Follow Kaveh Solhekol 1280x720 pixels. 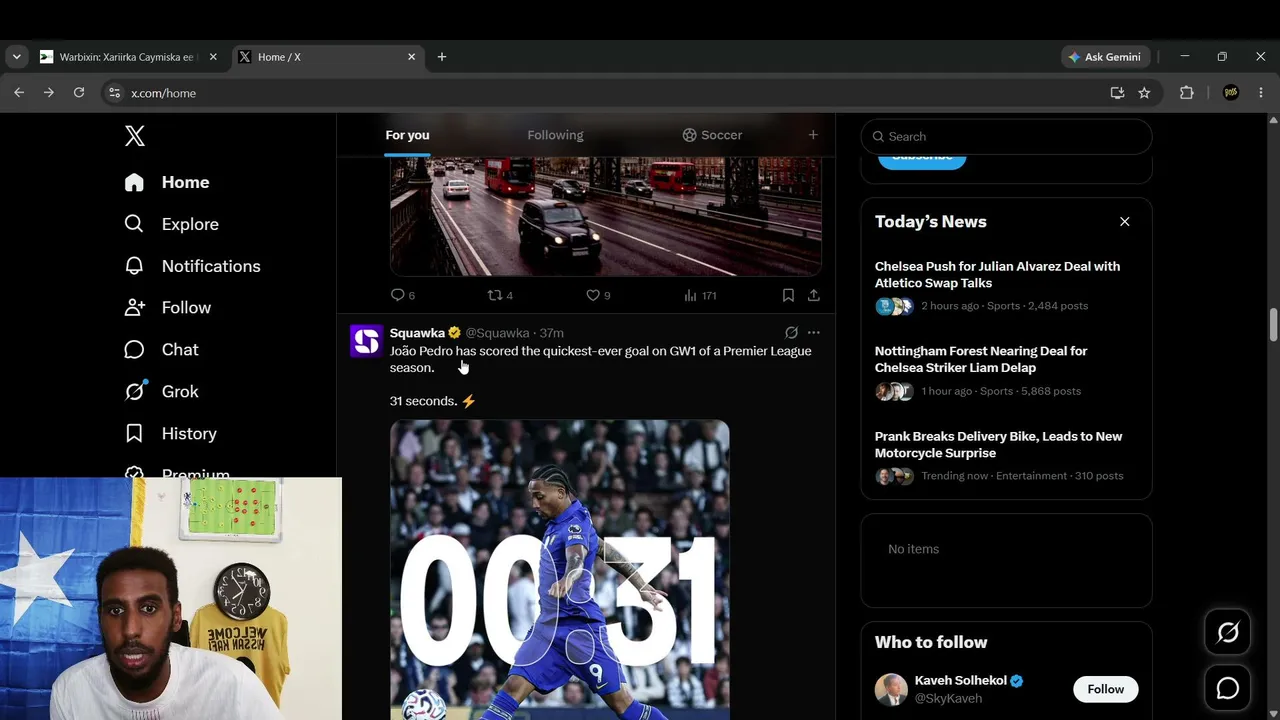tap(1106, 689)
